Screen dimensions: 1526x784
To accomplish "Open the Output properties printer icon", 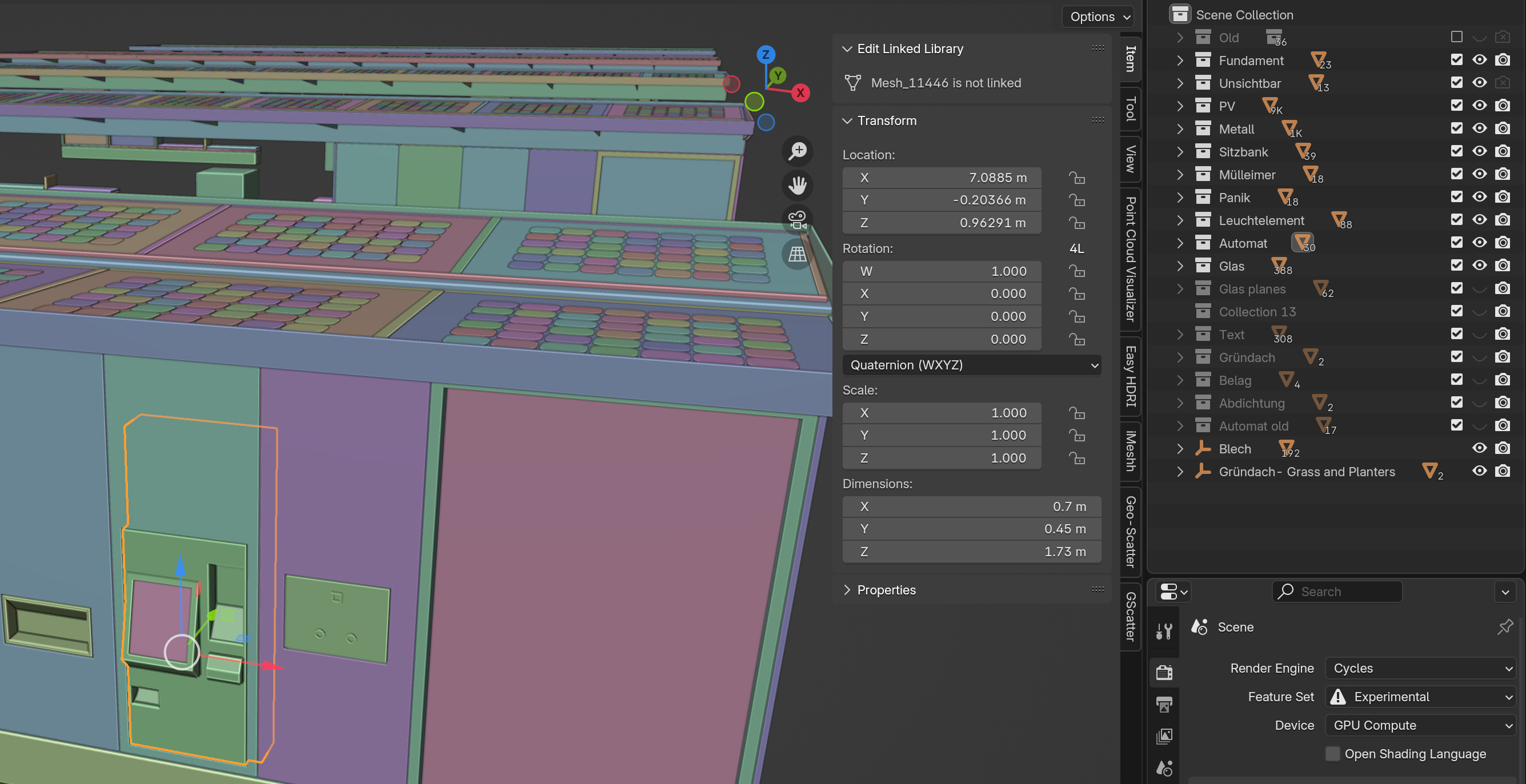I will pyautogui.click(x=1164, y=704).
